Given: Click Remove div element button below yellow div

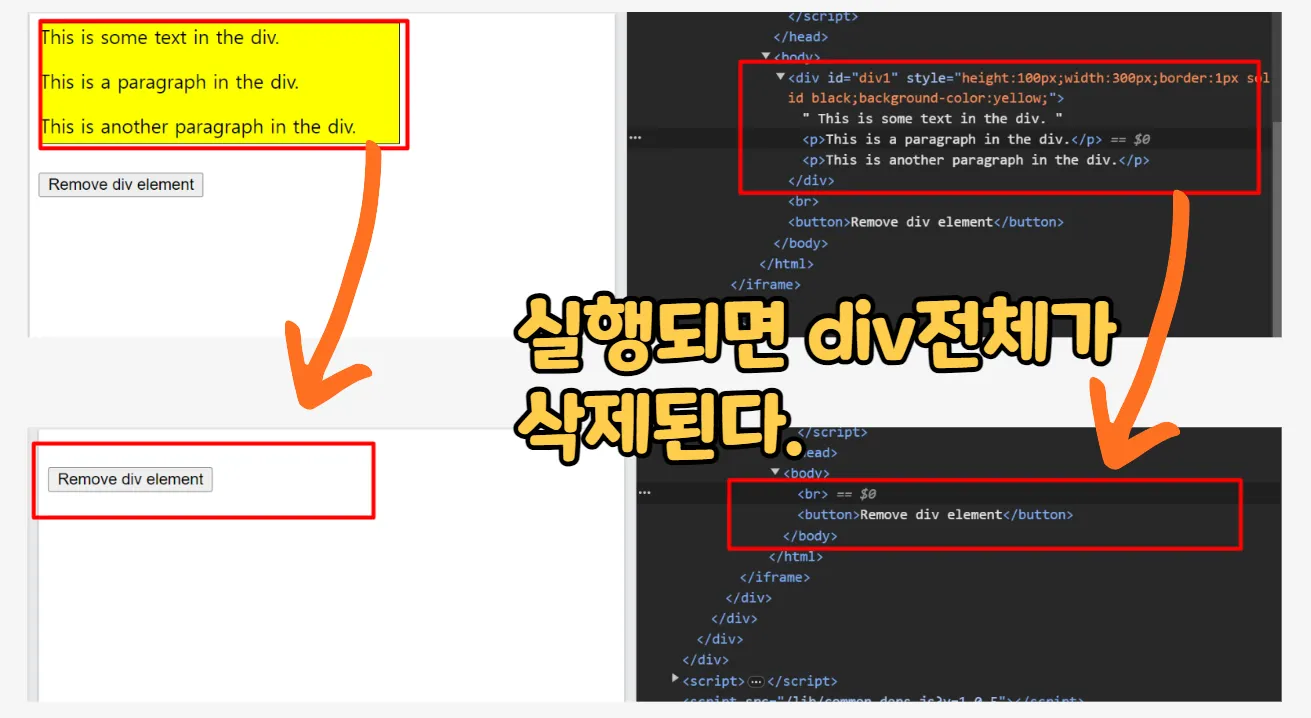Looking at the screenshot, I should click(x=121, y=185).
